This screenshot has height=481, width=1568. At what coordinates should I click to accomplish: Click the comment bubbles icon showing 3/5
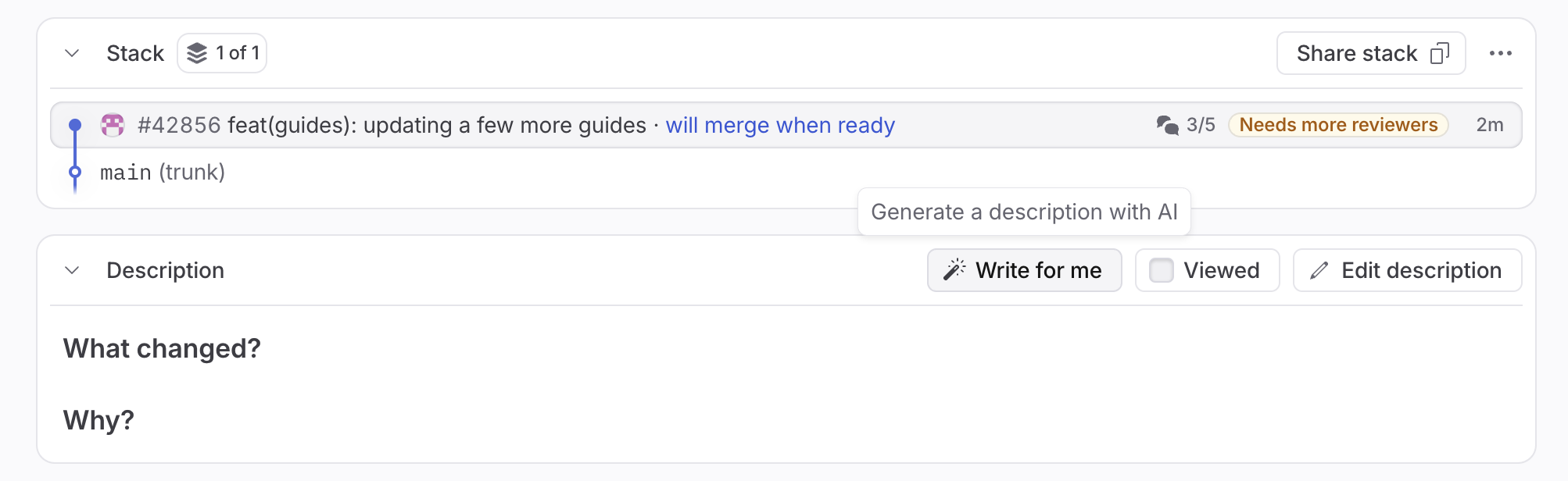coord(1168,124)
